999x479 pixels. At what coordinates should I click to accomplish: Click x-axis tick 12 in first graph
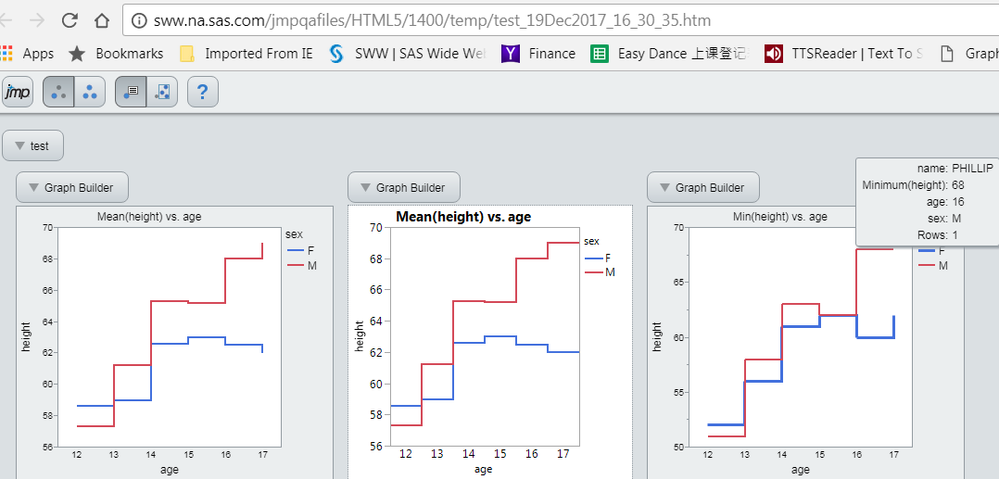pos(76,455)
